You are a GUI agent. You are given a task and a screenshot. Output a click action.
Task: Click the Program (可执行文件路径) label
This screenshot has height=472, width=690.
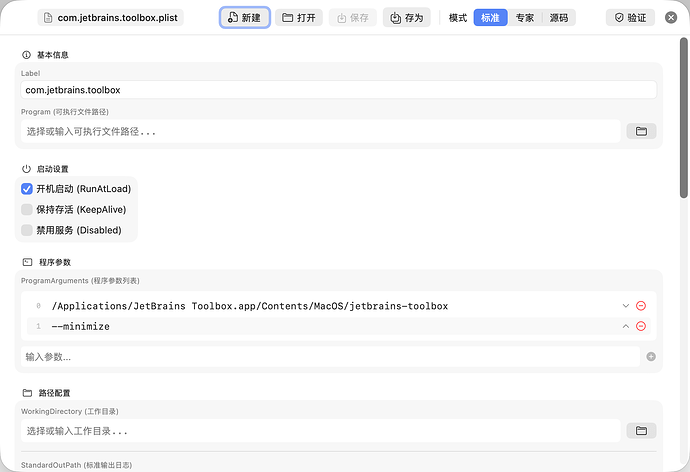point(65,112)
